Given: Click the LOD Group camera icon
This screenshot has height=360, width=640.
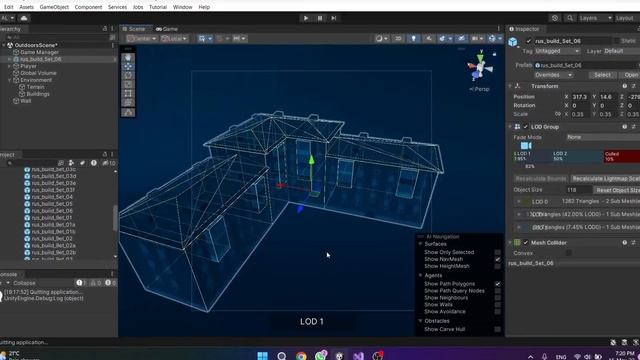Looking at the screenshot, I should 526,146.
